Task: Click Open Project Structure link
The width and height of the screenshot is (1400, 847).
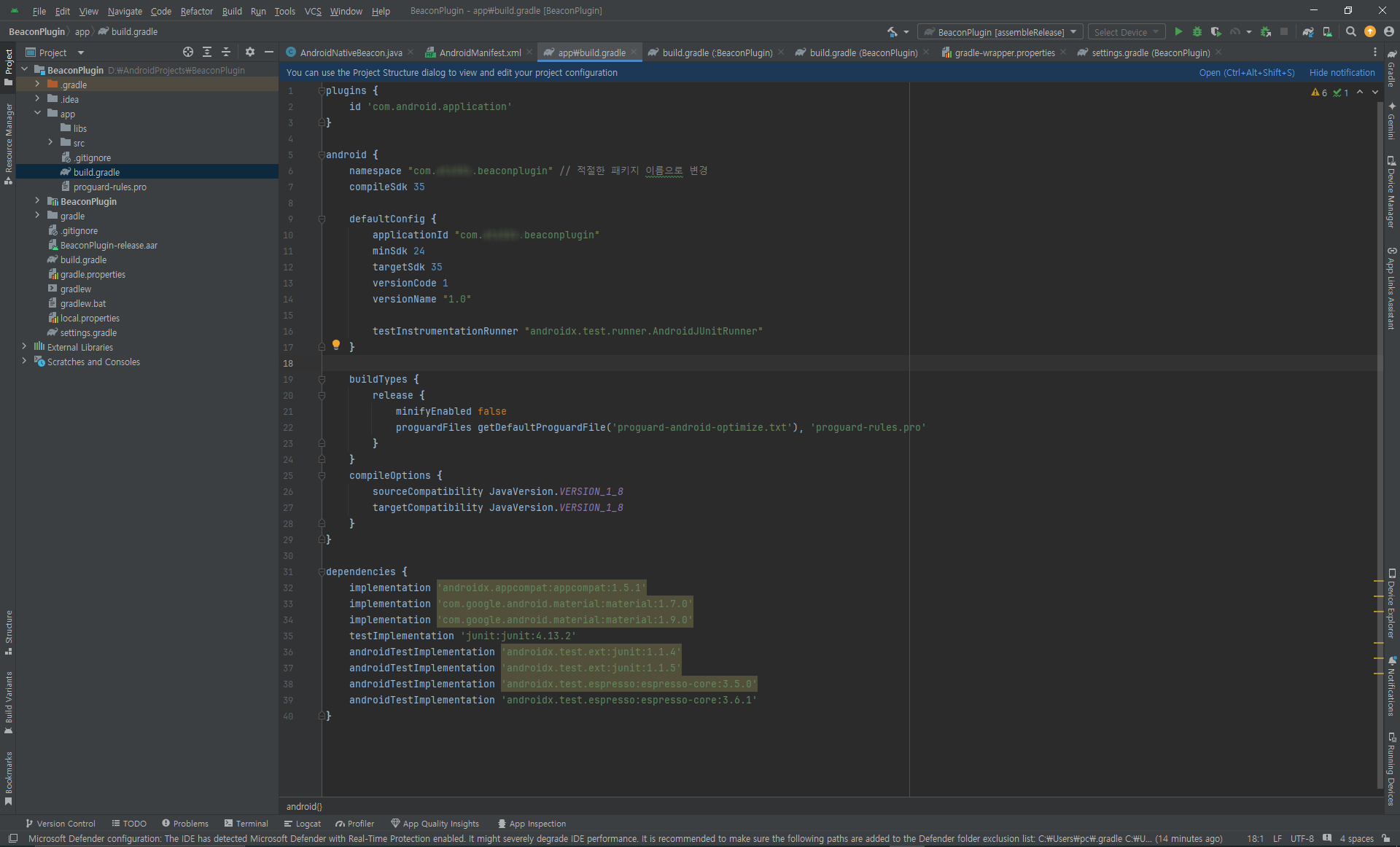Action: point(1246,73)
